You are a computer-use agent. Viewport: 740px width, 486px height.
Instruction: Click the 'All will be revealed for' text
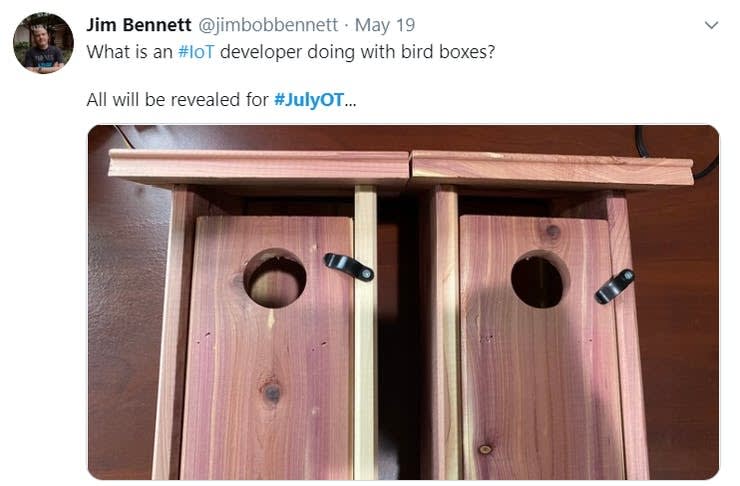pos(177,100)
